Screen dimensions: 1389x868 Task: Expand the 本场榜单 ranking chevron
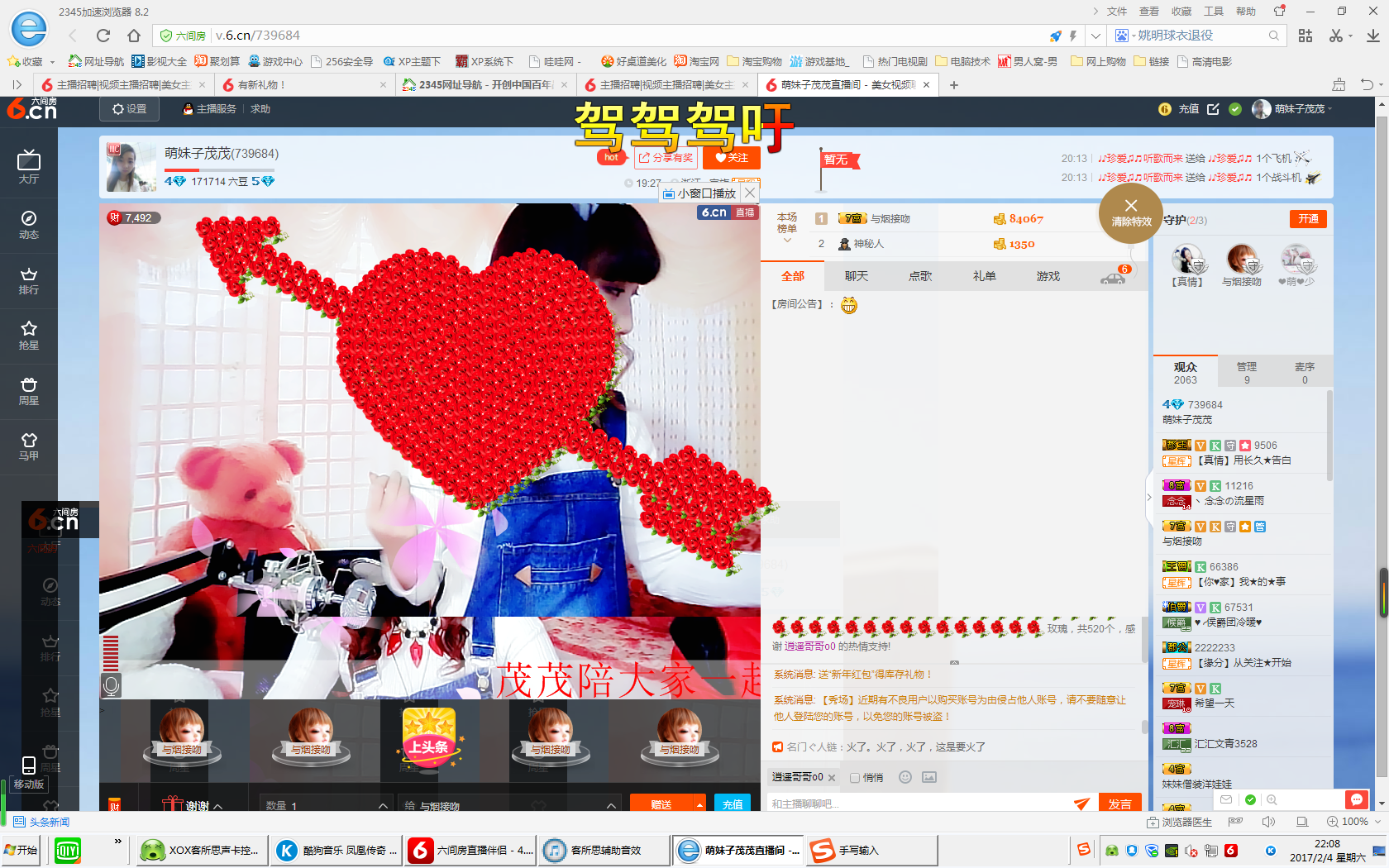787,241
